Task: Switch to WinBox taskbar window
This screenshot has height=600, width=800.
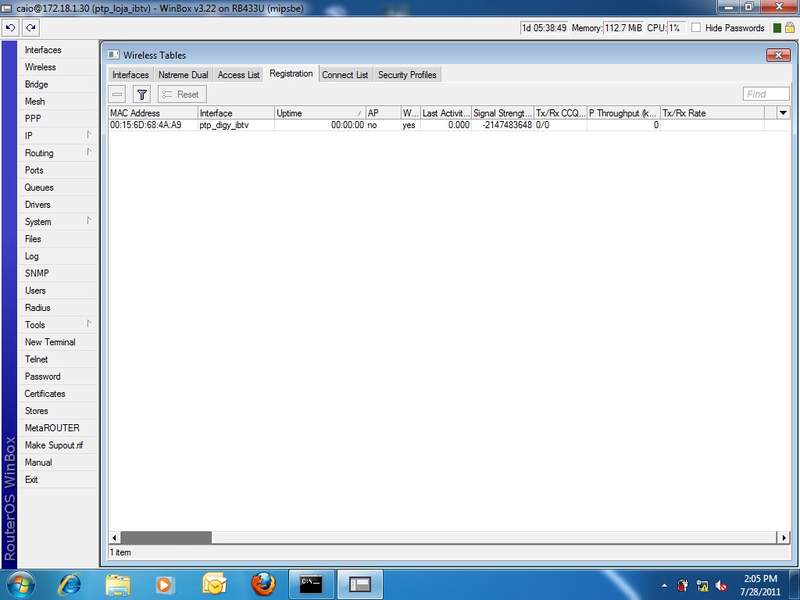Action: point(360,585)
